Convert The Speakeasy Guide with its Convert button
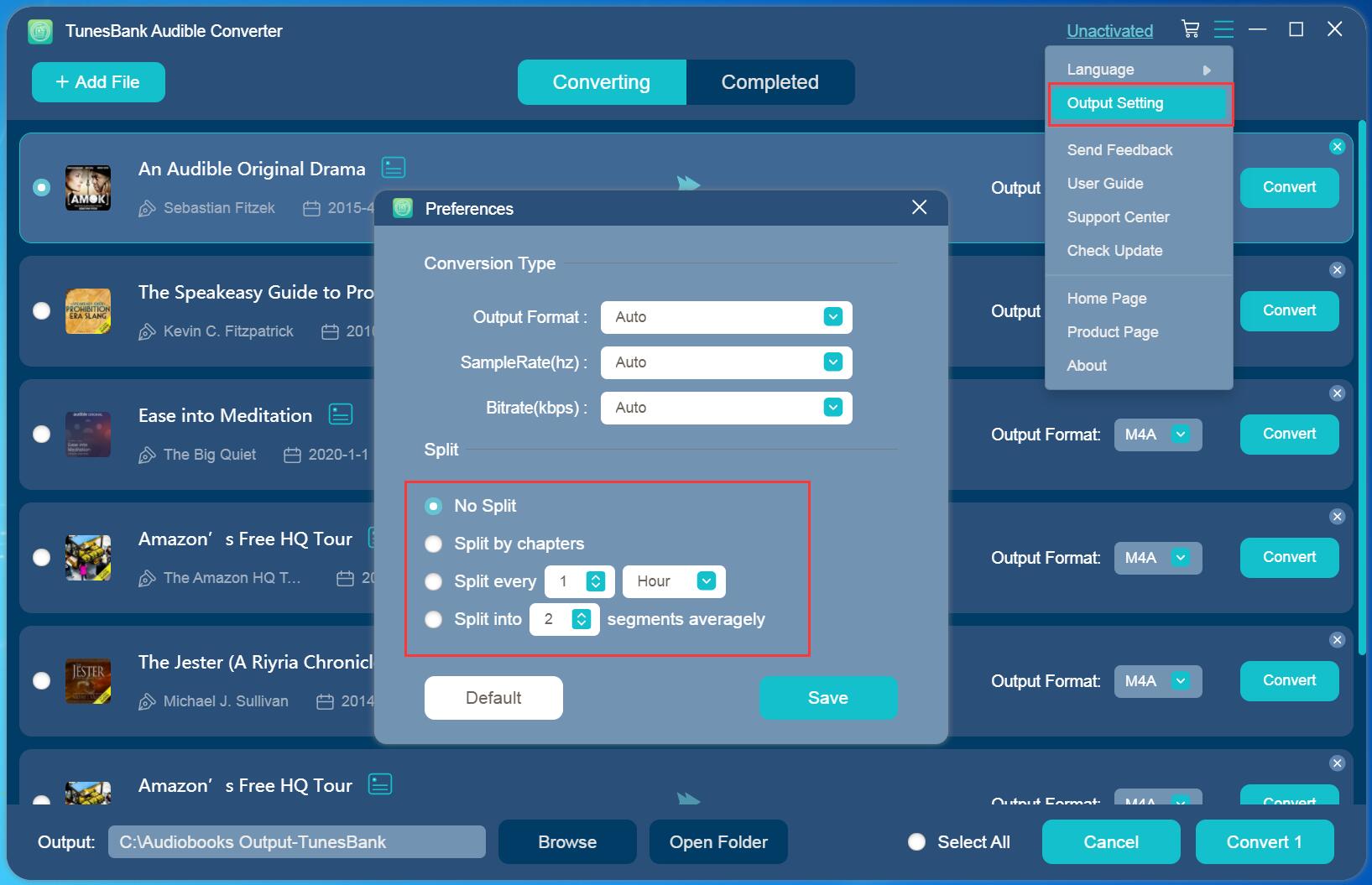Viewport: 1372px width, 885px height. [1290, 311]
